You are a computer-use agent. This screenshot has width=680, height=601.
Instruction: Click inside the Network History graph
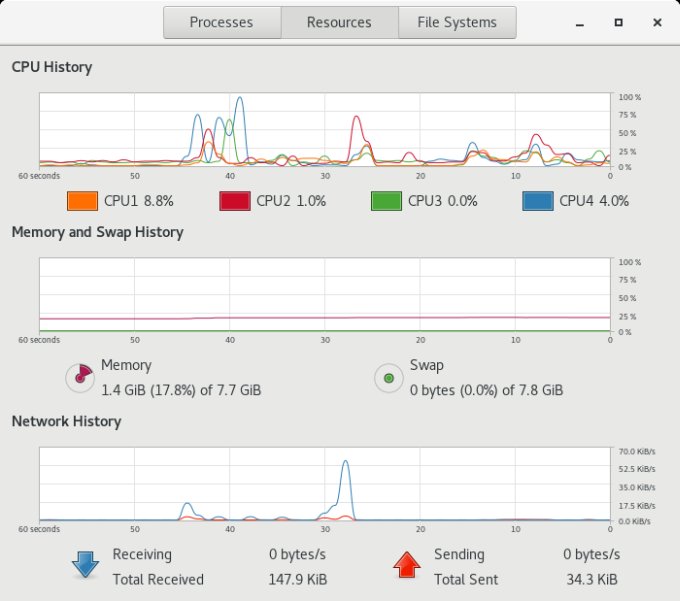[x=325, y=484]
